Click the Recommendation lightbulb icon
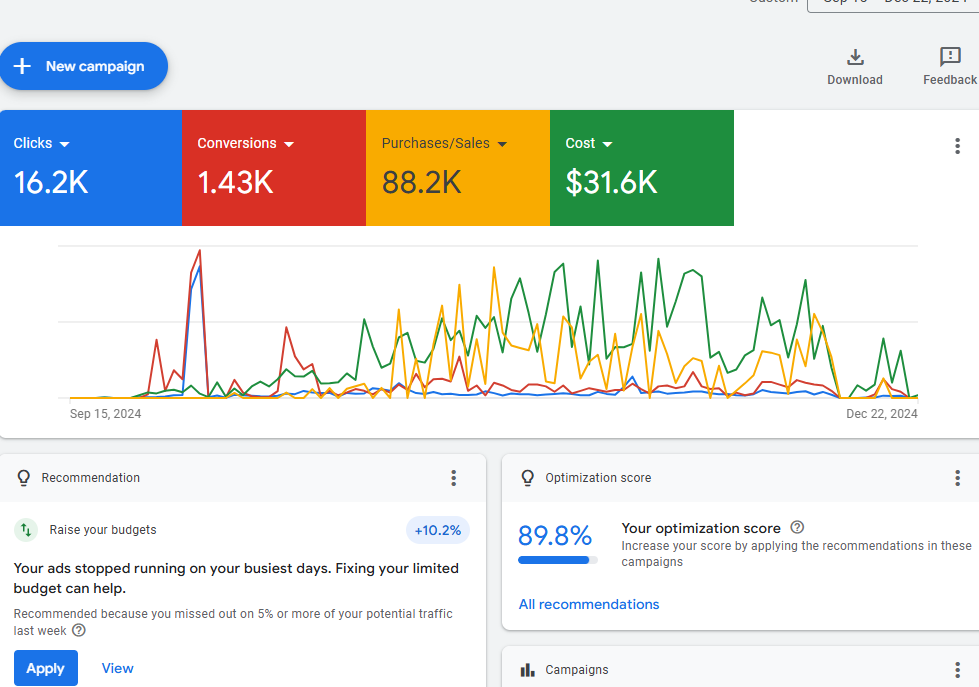 (x=24, y=478)
